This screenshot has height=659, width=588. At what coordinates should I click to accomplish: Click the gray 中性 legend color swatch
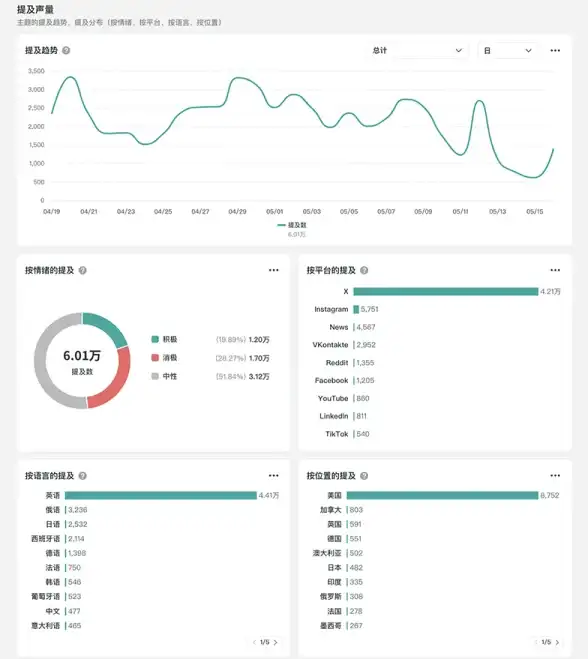[x=155, y=376]
